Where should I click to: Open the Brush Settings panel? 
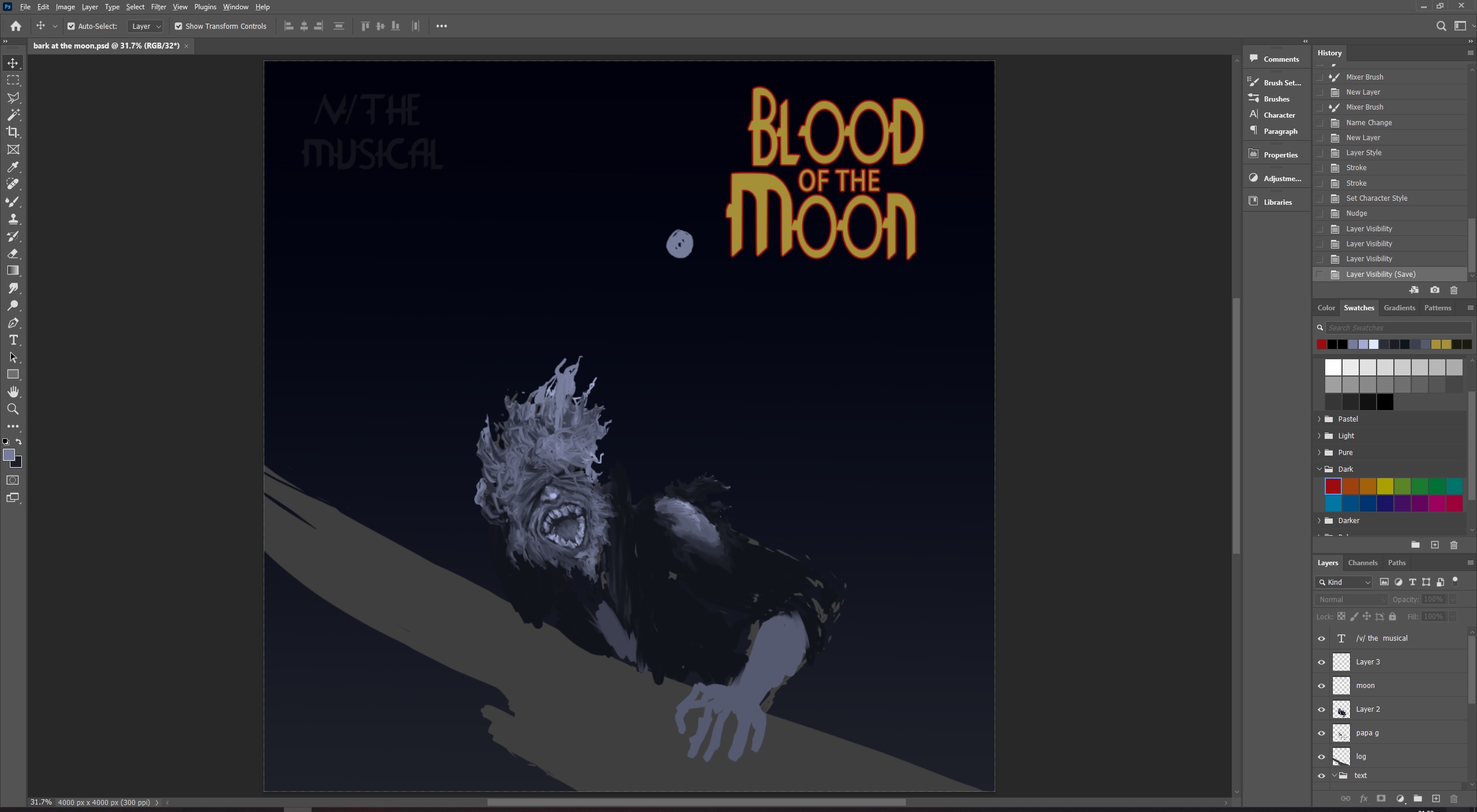click(x=1275, y=82)
